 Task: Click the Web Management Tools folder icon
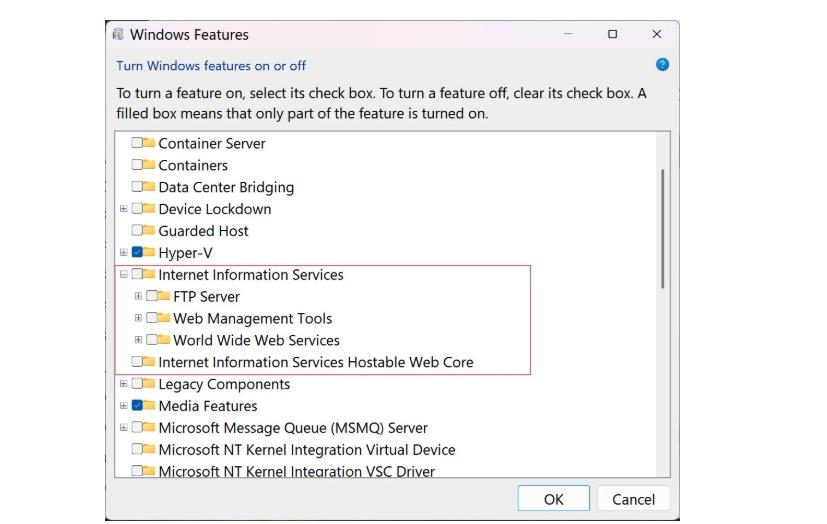coord(164,318)
